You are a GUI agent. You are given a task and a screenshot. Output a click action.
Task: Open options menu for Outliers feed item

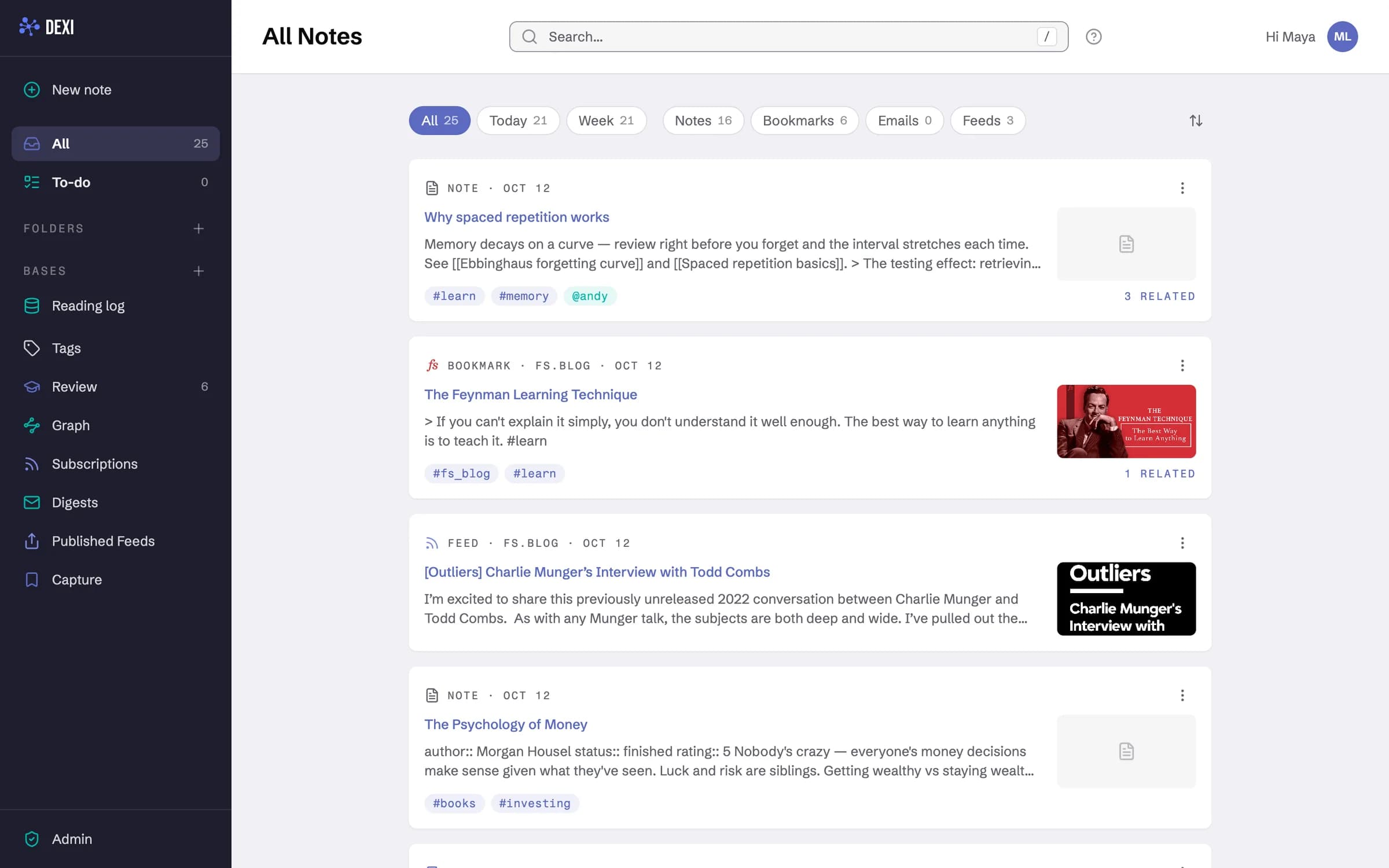click(x=1182, y=543)
